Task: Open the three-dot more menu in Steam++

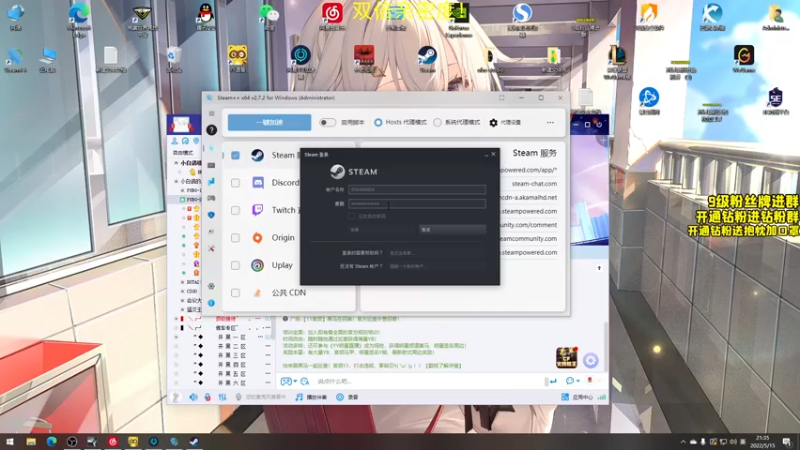Action: (x=550, y=122)
